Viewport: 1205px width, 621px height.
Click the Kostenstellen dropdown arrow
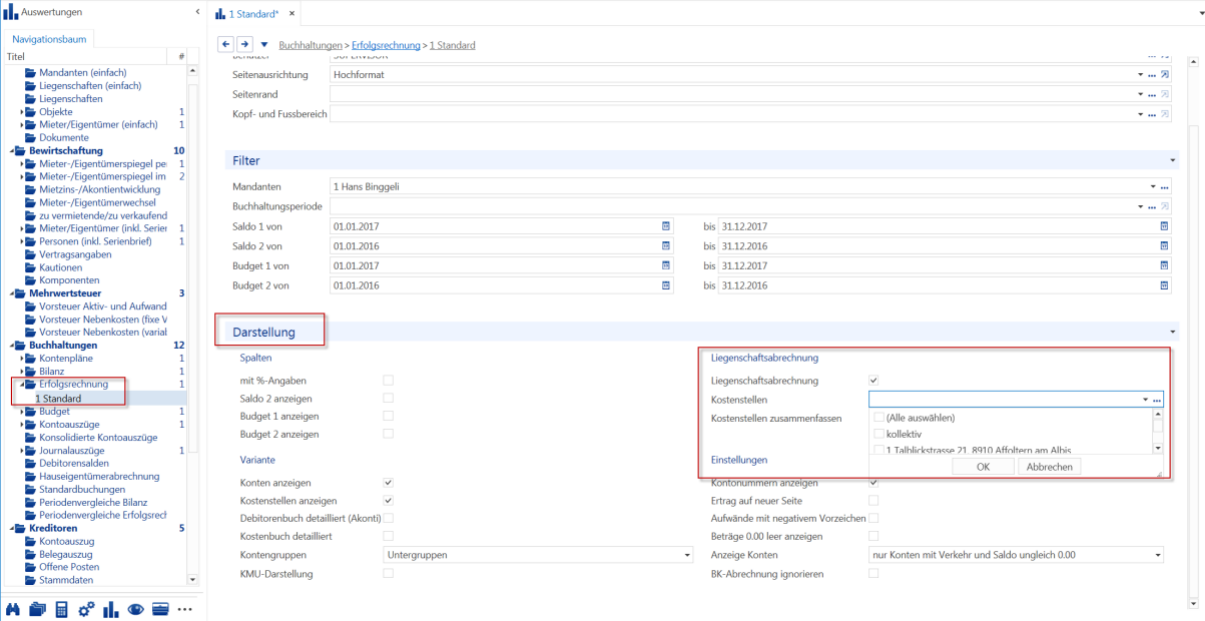(1145, 399)
